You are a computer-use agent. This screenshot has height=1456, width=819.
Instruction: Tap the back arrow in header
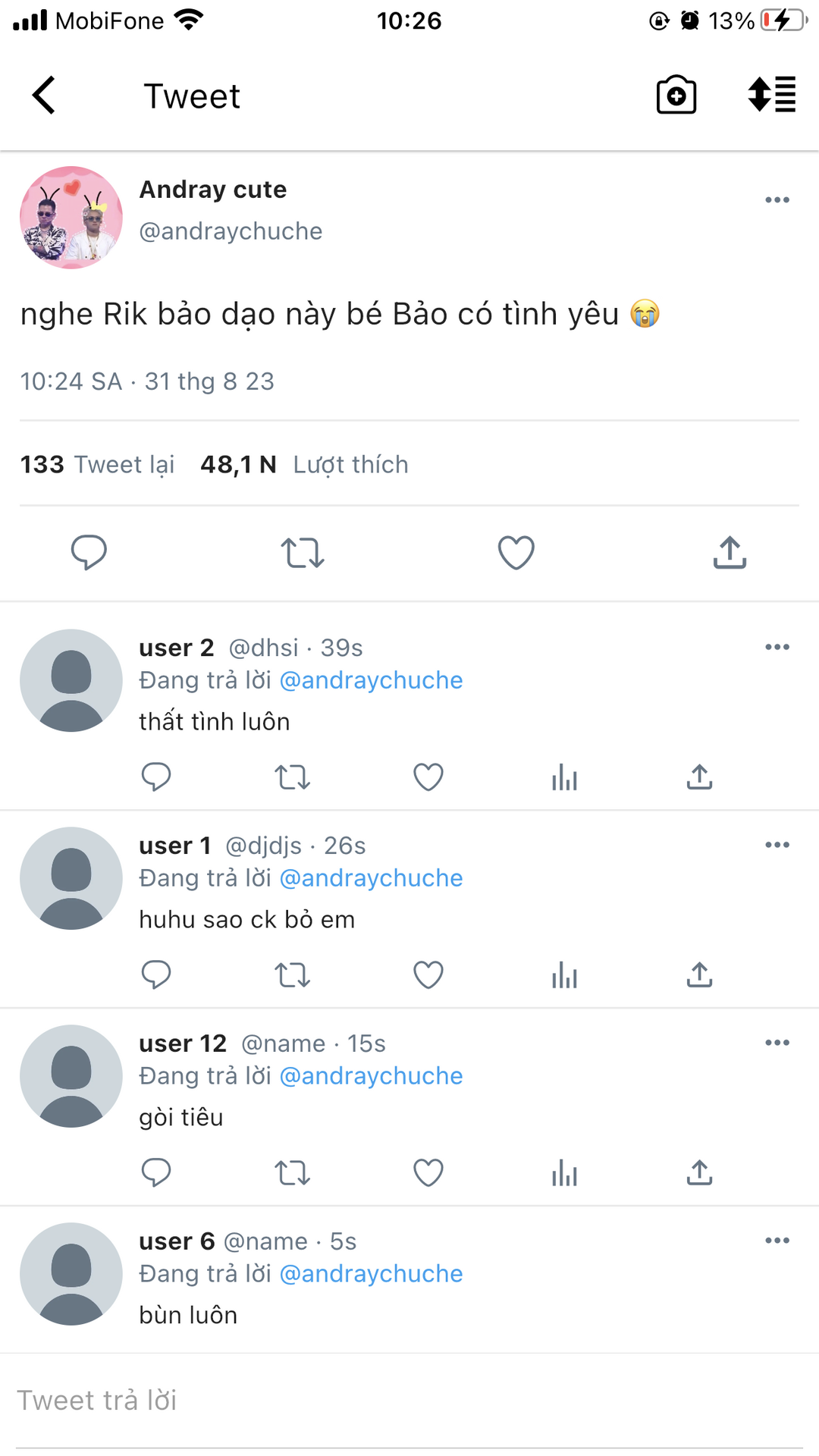pos(44,96)
